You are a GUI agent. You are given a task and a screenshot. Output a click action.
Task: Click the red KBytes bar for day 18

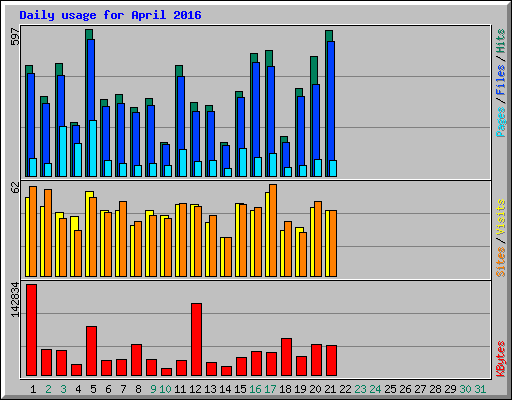click(x=286, y=357)
